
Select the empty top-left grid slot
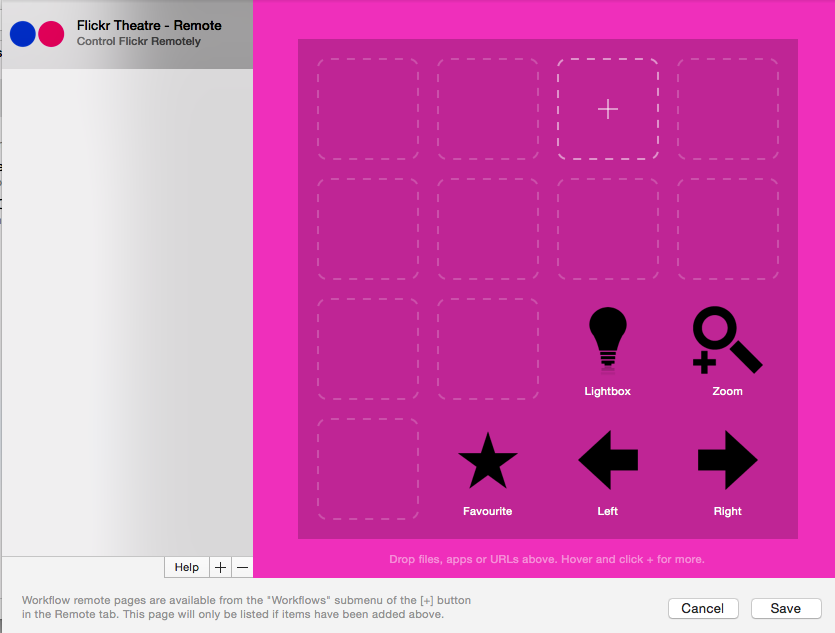coord(368,109)
